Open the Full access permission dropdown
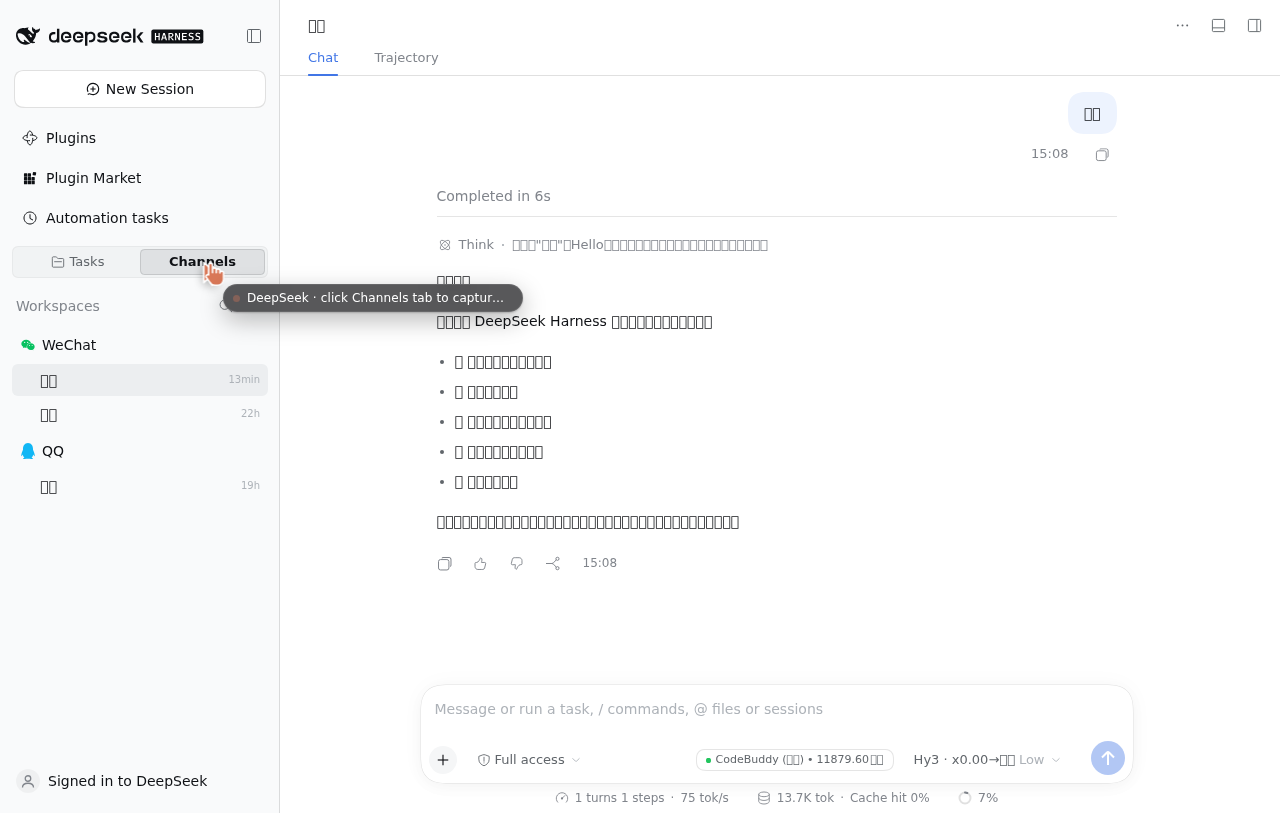Viewport: 1280px width, 813px height. 529,760
